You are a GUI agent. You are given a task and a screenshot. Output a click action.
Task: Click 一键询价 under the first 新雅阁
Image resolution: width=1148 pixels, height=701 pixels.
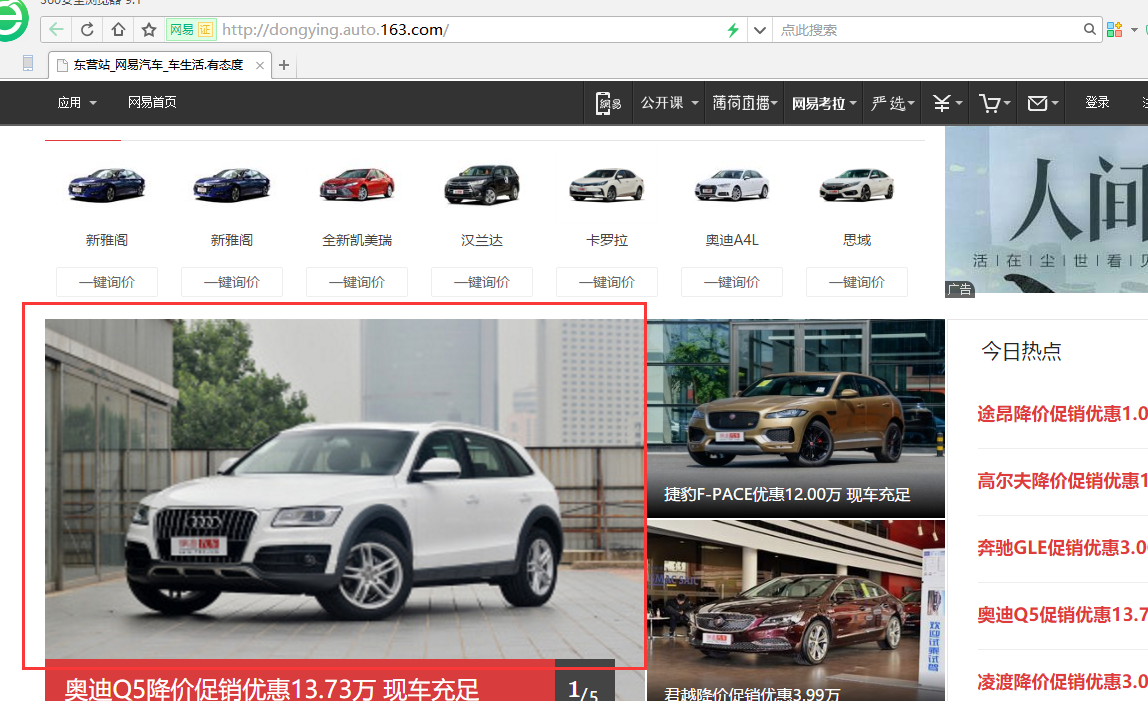tap(107, 282)
